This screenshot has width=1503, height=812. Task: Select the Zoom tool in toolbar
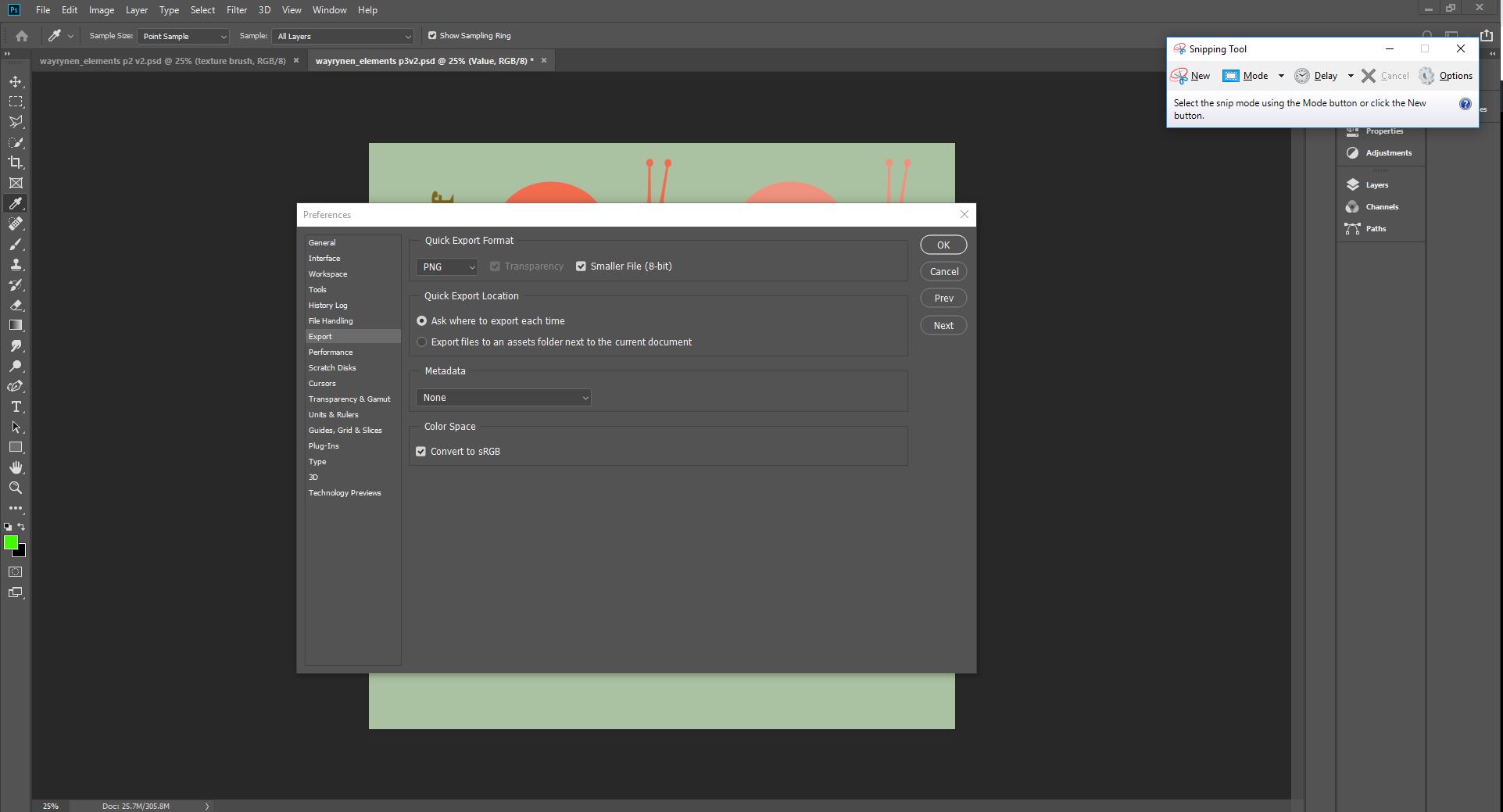coord(16,488)
